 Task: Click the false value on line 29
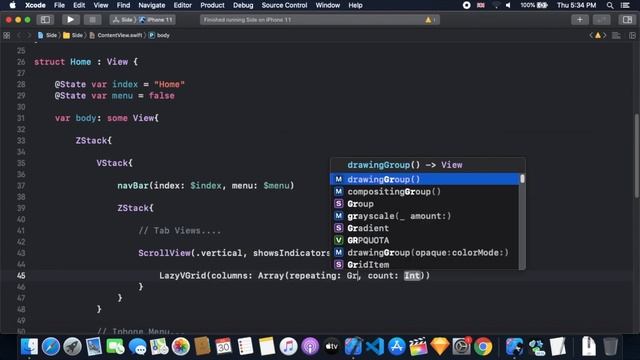pos(162,96)
